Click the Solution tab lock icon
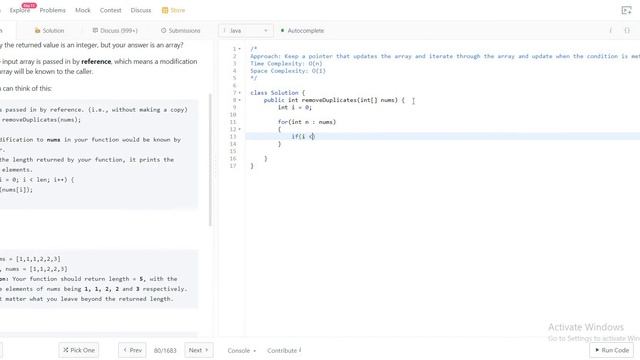 click(38, 31)
